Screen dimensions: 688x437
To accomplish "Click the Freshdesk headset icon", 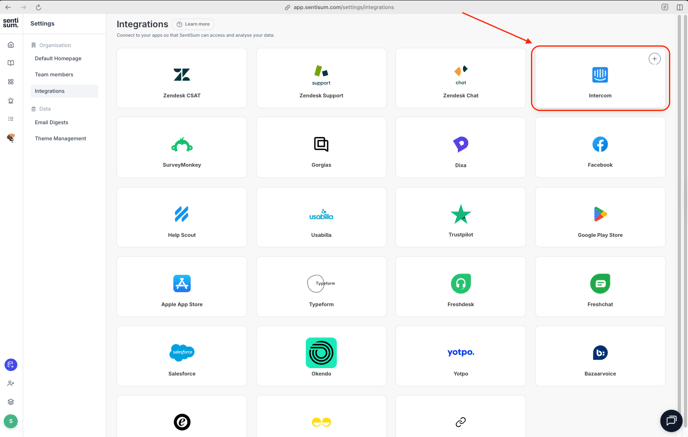I will click(460, 284).
